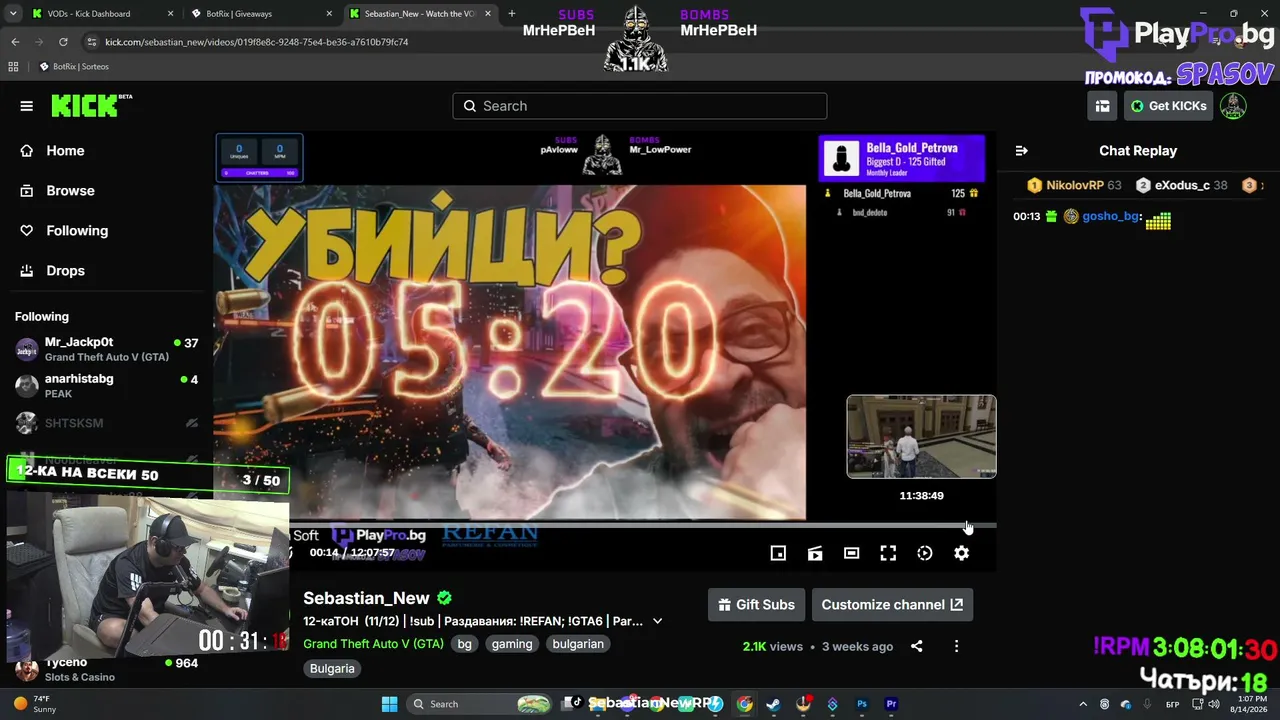Click the cast to device icon
The width and height of the screenshot is (1280, 720).
815,553
